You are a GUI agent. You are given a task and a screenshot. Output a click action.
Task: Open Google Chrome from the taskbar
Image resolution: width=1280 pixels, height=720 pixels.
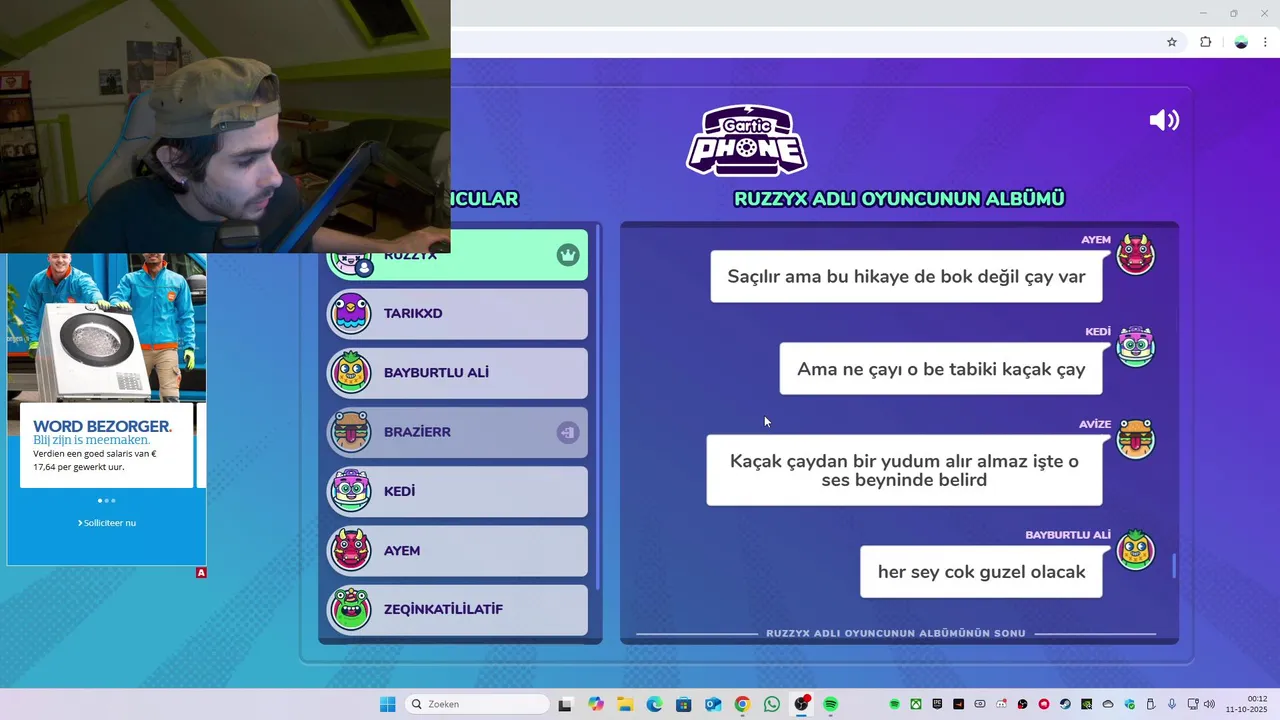click(742, 704)
